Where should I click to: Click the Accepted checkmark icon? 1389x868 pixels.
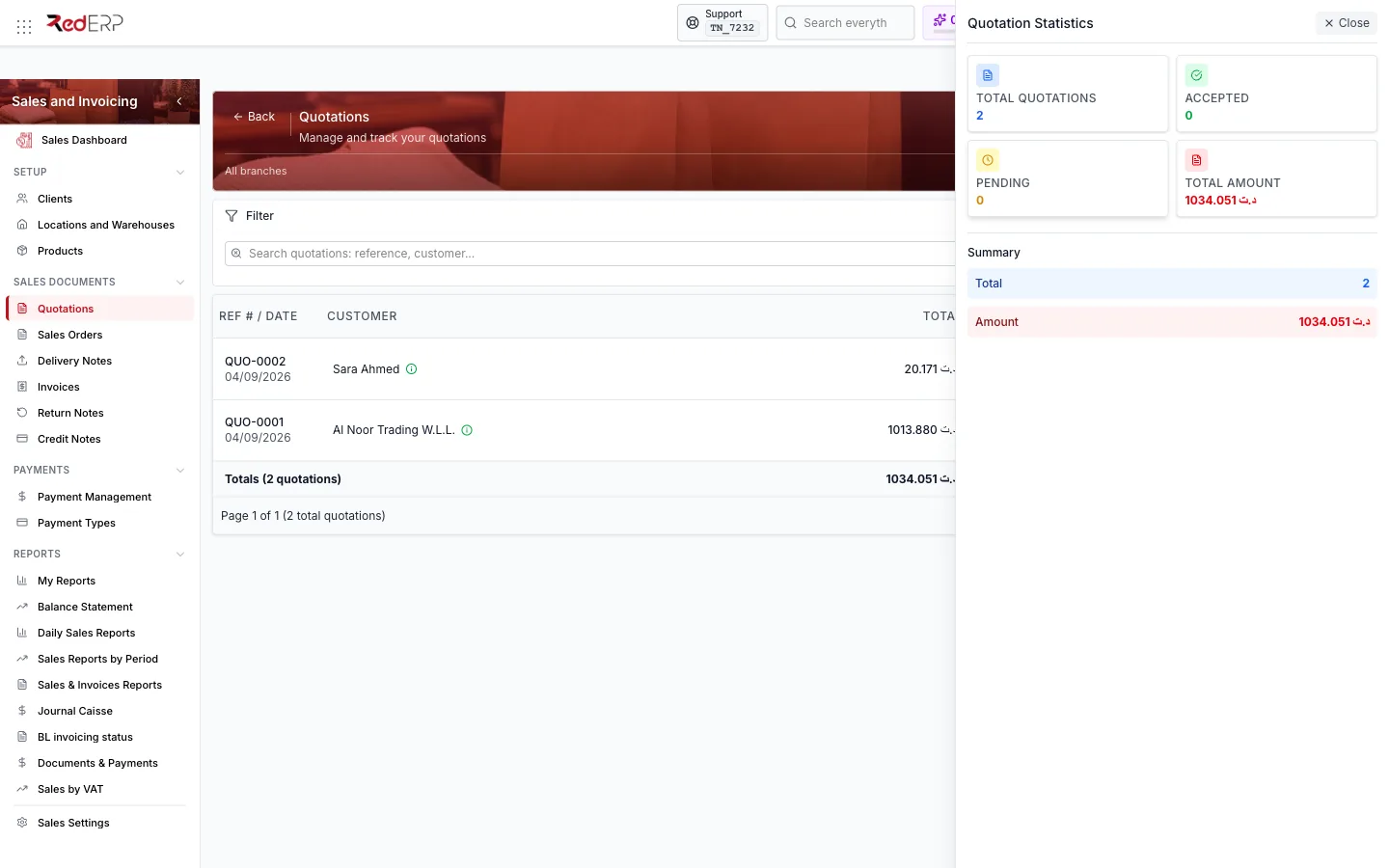tap(1196, 75)
